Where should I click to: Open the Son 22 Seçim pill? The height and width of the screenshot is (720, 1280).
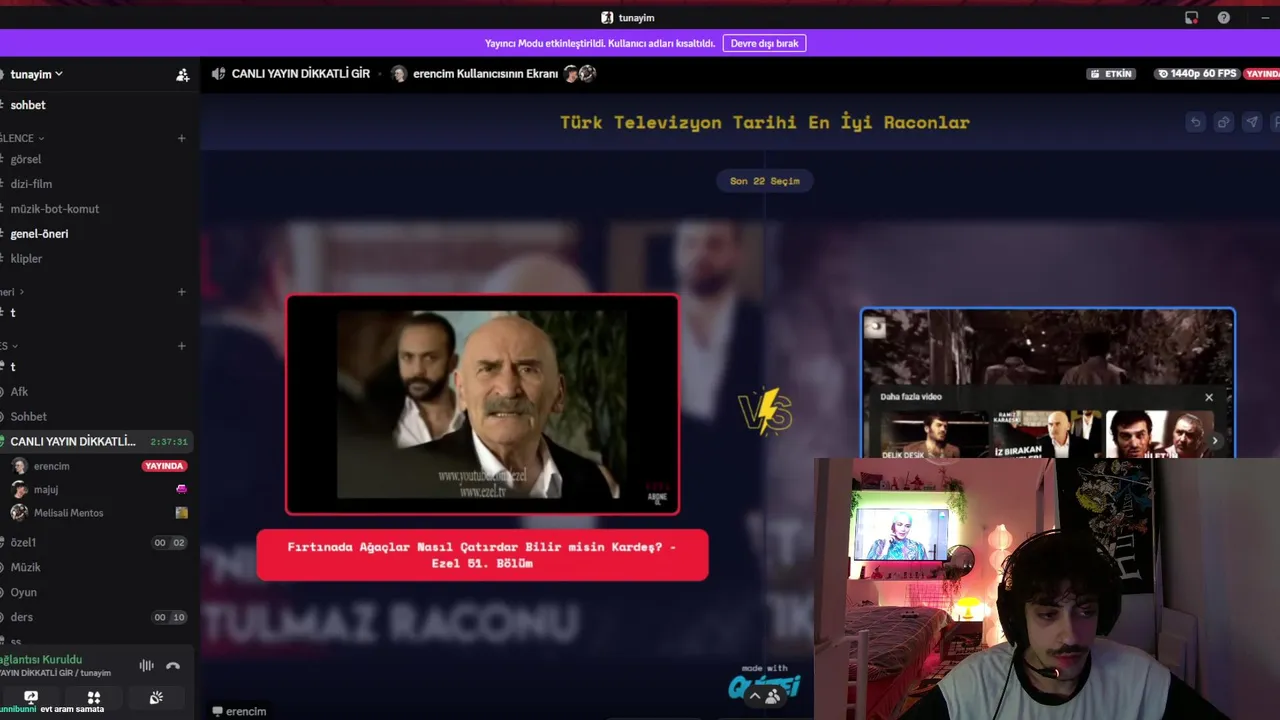point(765,181)
